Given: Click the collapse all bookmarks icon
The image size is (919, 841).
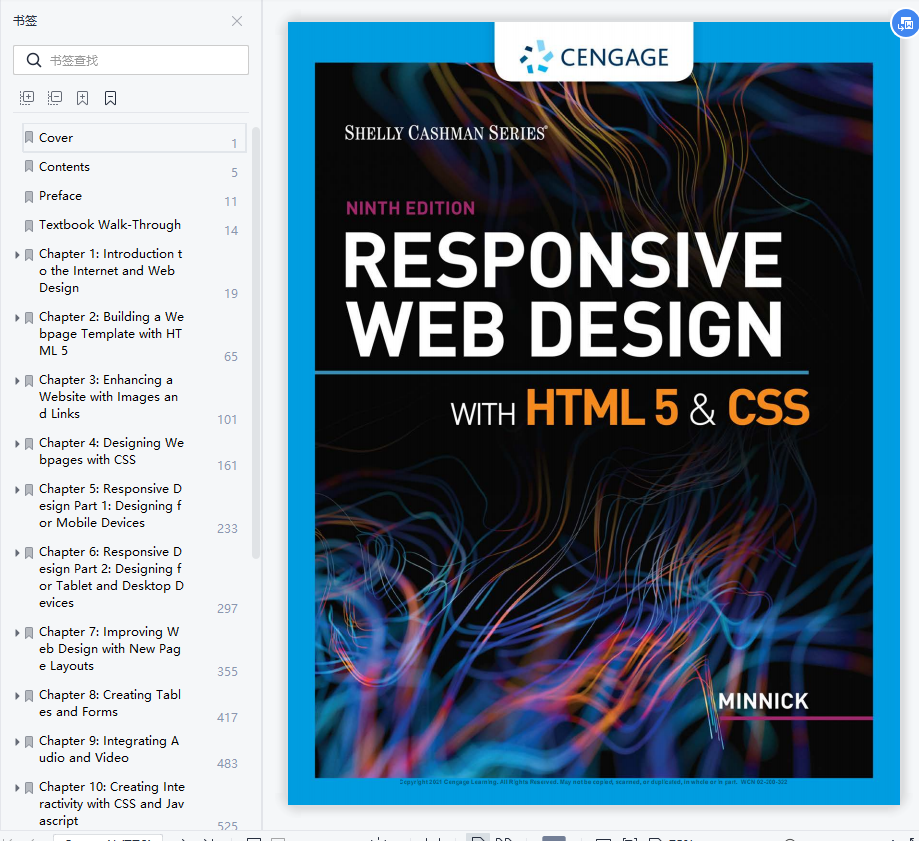Looking at the screenshot, I should [55, 98].
